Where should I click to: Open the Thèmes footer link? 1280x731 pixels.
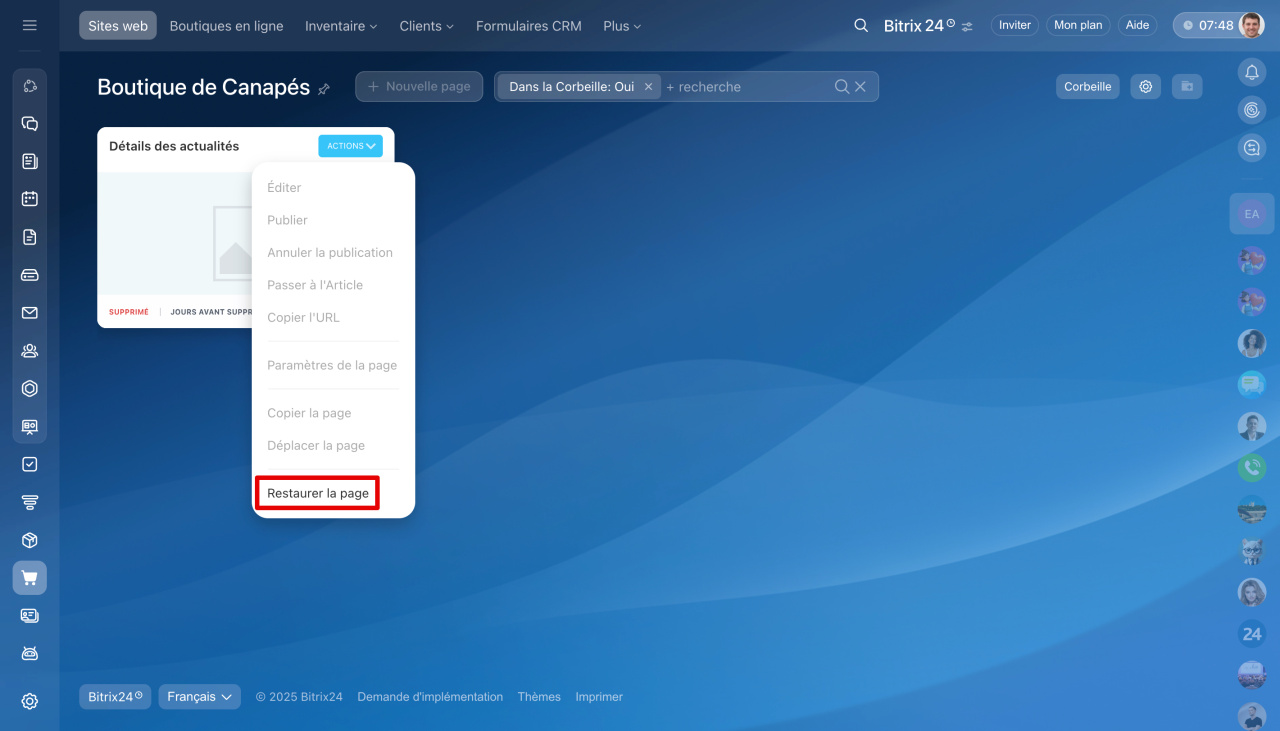point(539,697)
